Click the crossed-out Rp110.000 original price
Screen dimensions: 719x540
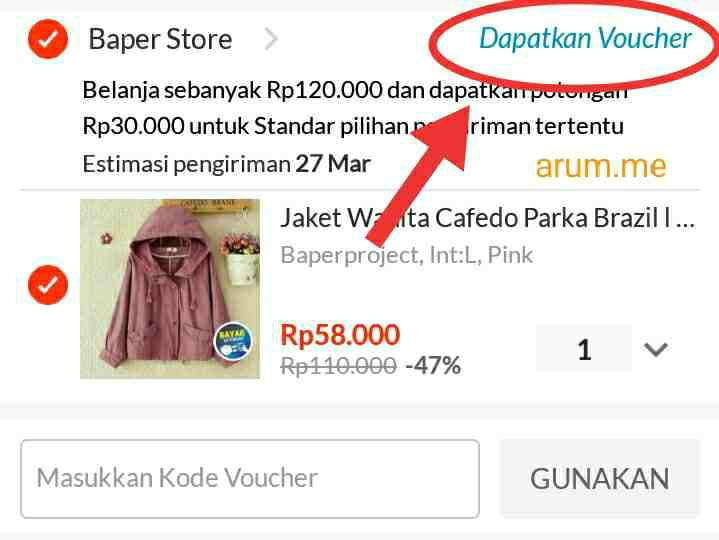pos(338,366)
